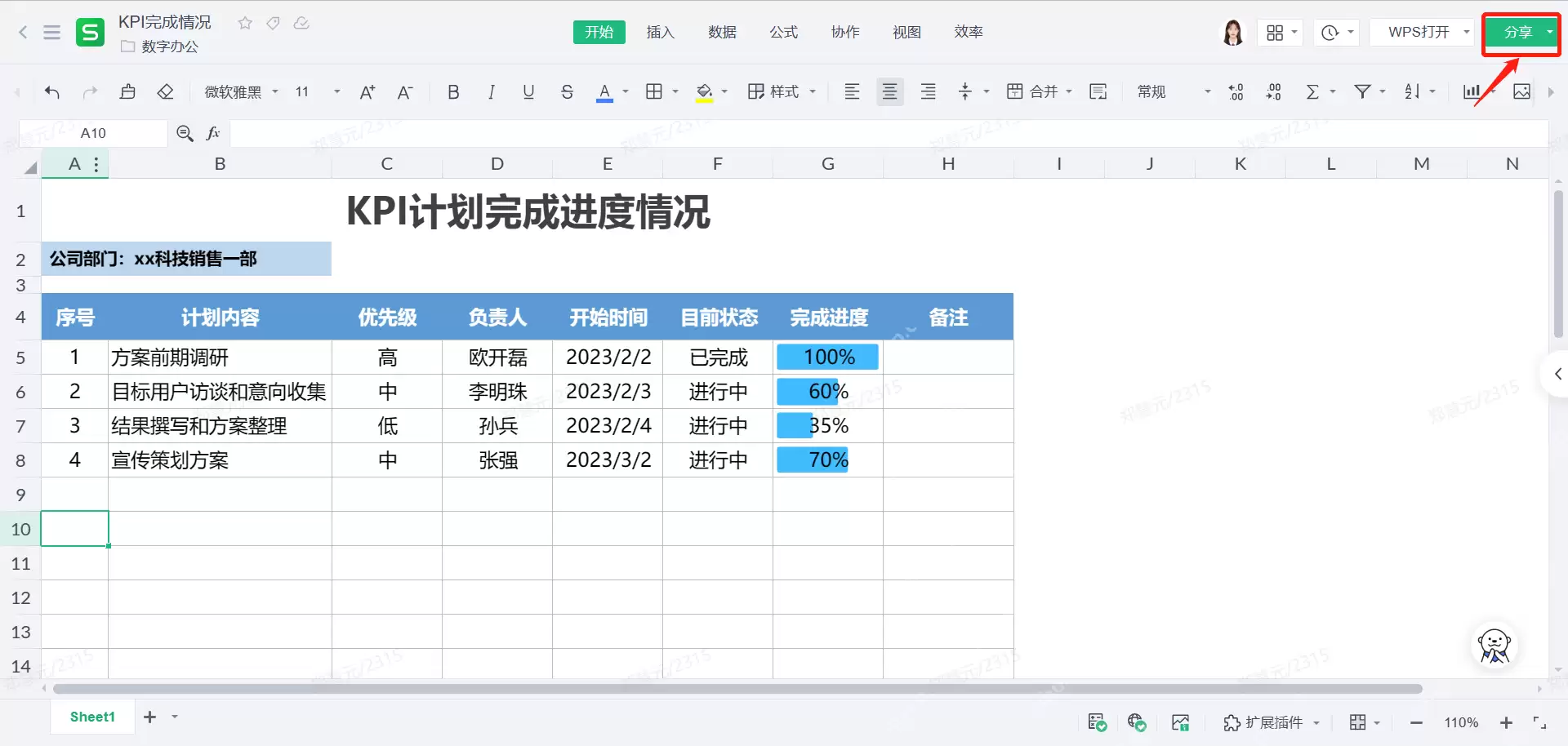This screenshot has height=746, width=1568.
Task: Open the fill color dropdown arrow
Action: [724, 92]
